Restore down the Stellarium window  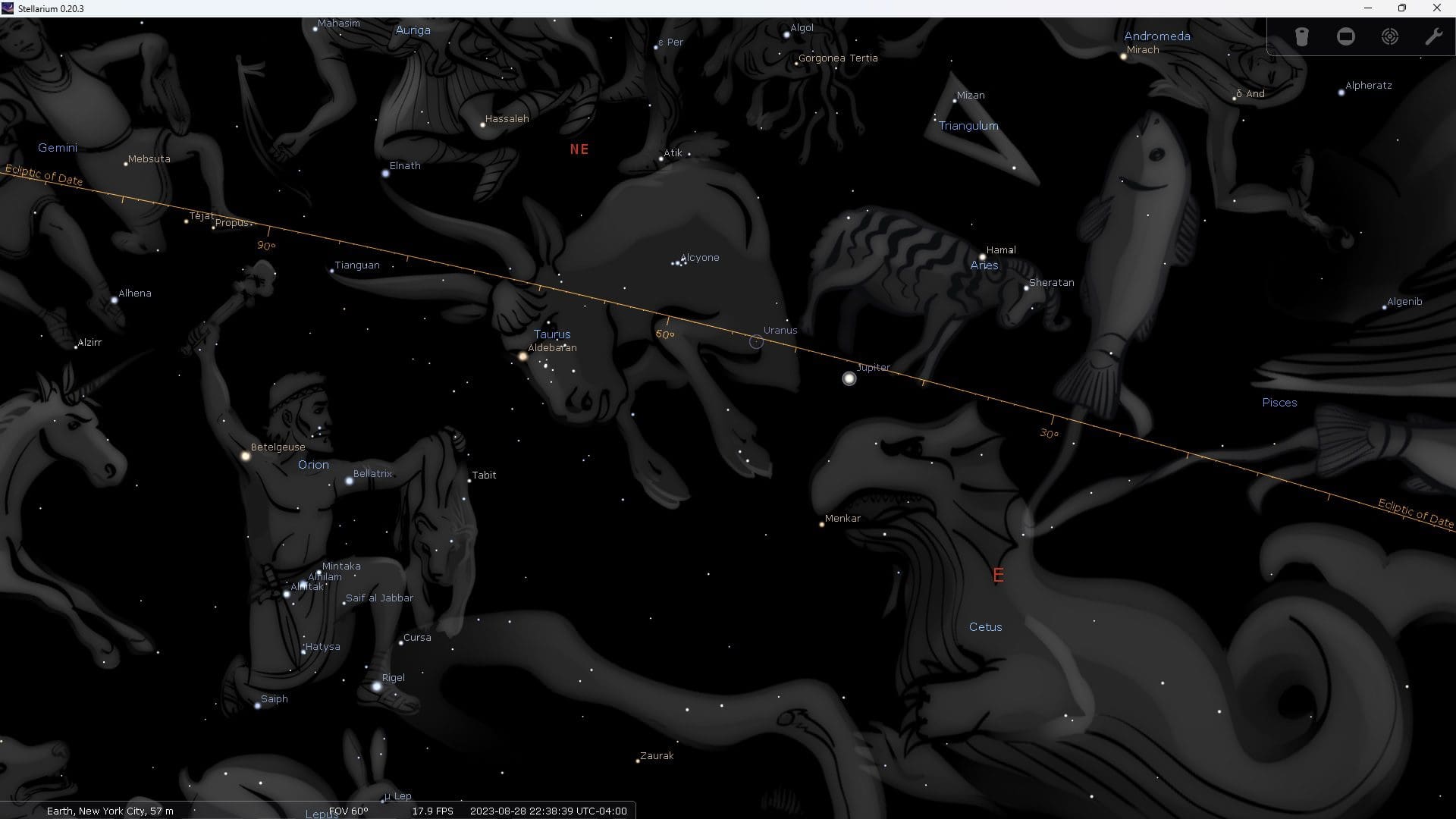click(x=1402, y=8)
